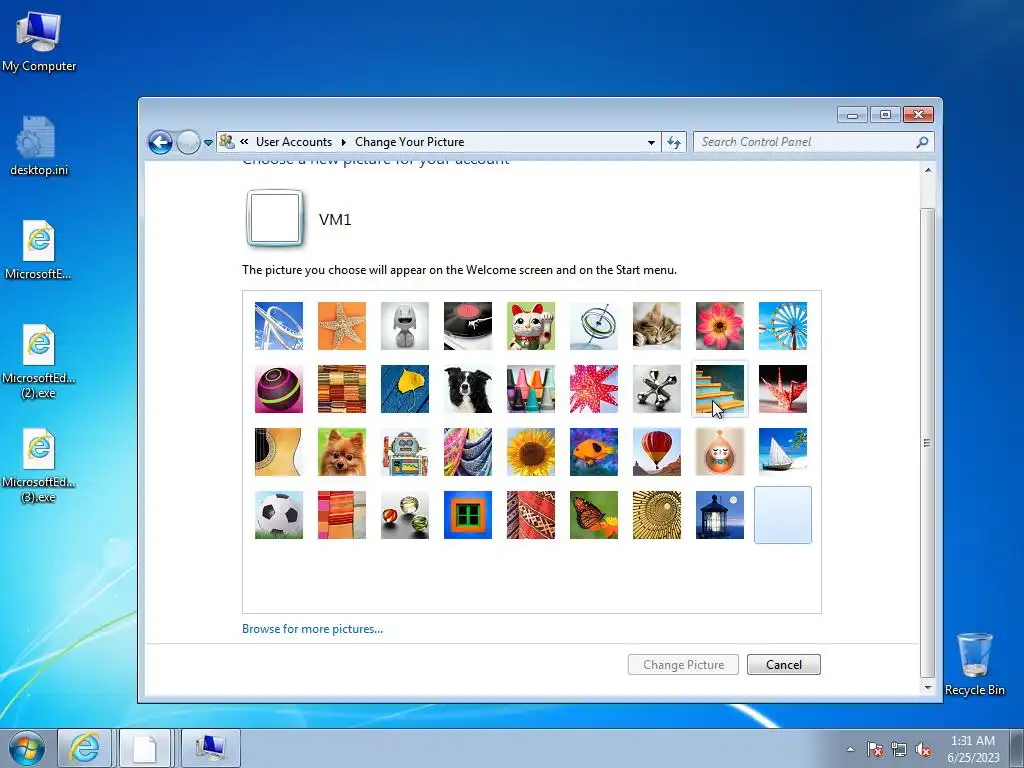This screenshot has width=1024, height=768.
Task: Launch Internet Explorer from taskbar
Action: click(85, 748)
